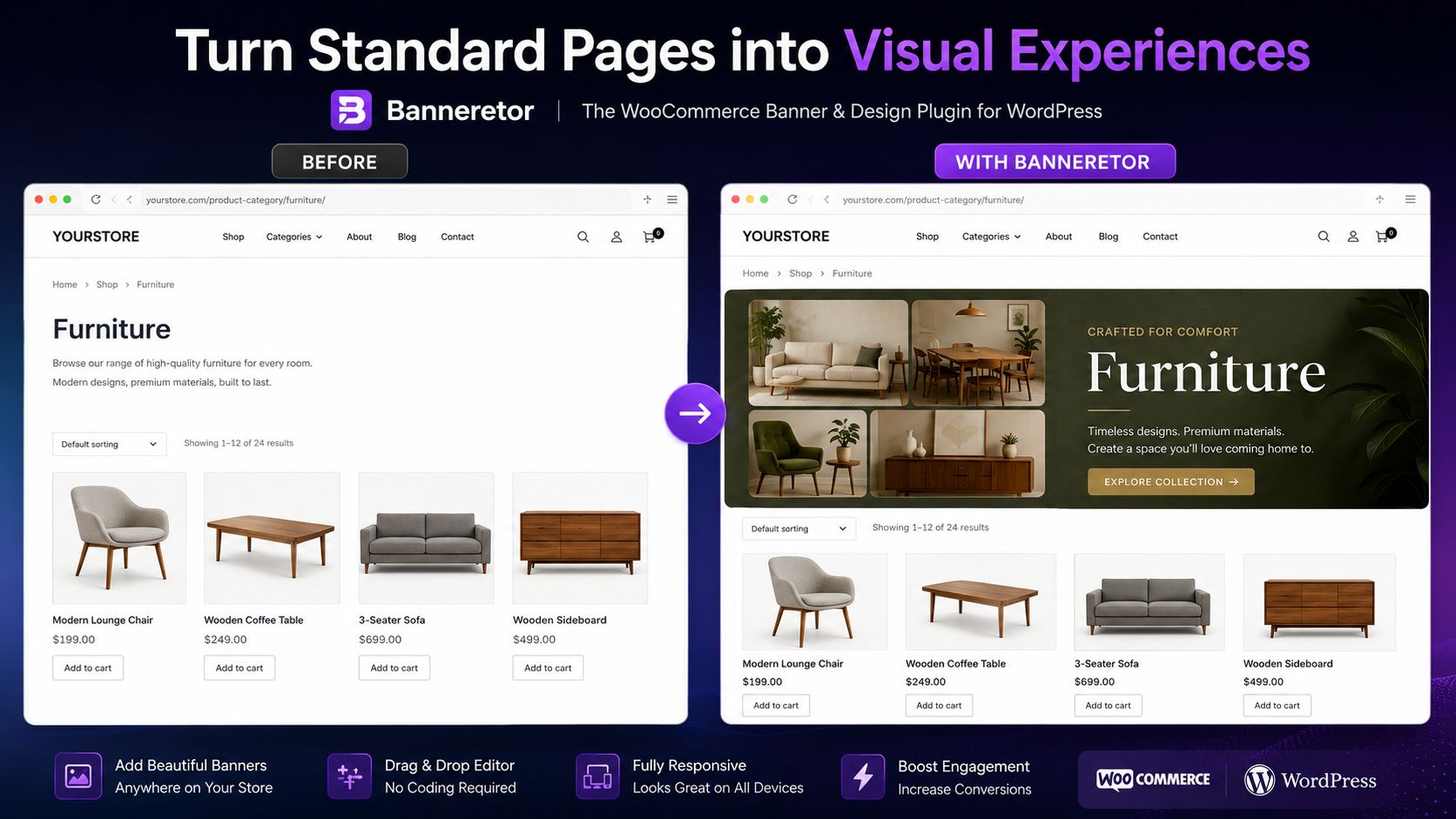Click the YOURSTORE logo in the With Banneretor window
The image size is (1456, 819).
click(785, 237)
